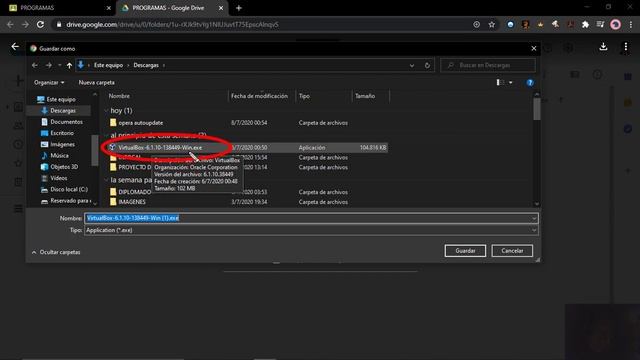Collapse the hoy (1) group
The width and height of the screenshot is (640, 360).
pyautogui.click(x=107, y=111)
